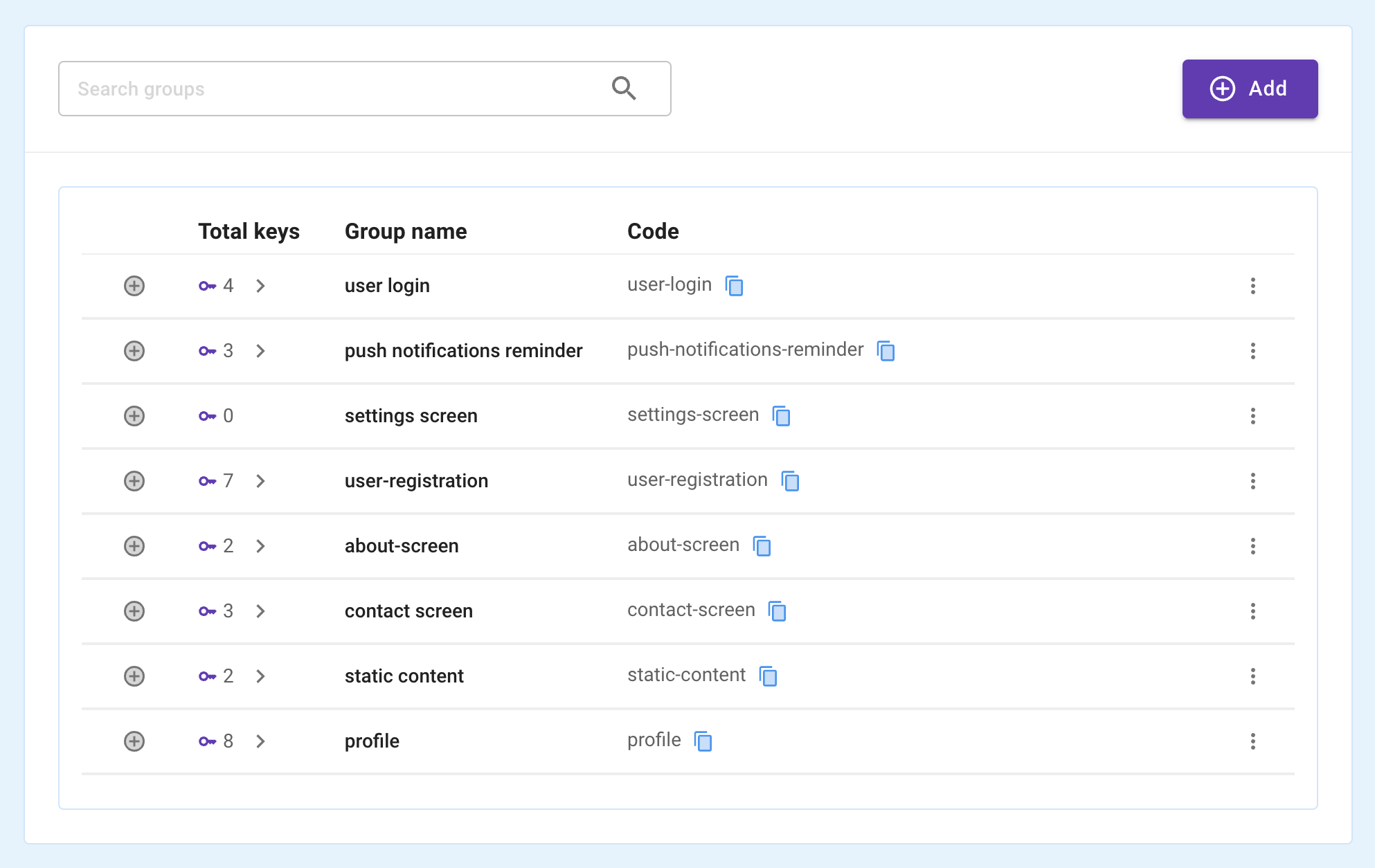Image resolution: width=1375 pixels, height=868 pixels.
Task: Expand push notifications reminder keys chevron
Action: [260, 351]
